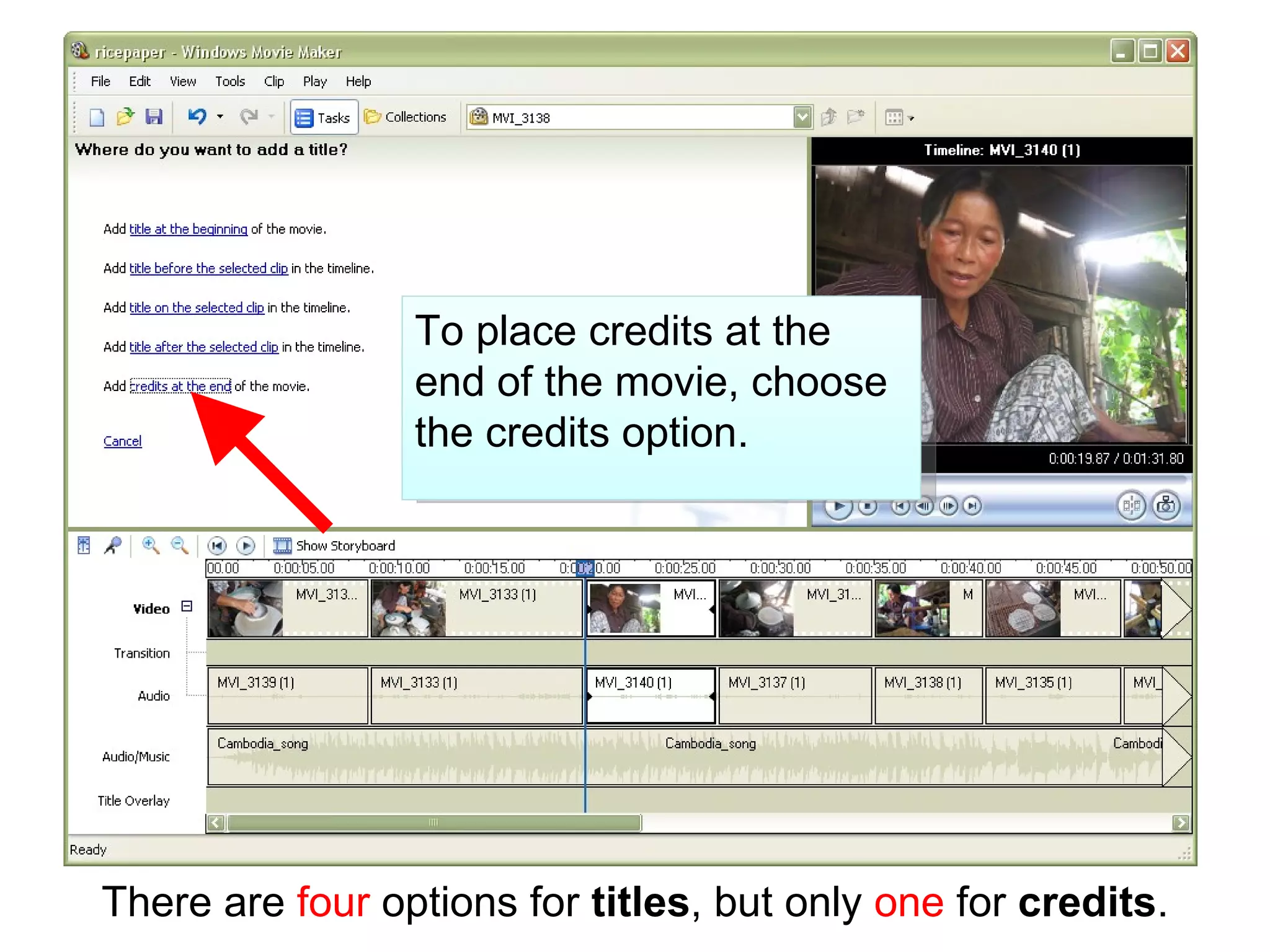Viewport: 1270px width, 952px height.
Task: Toggle the Tasks pane button
Action: pos(324,117)
